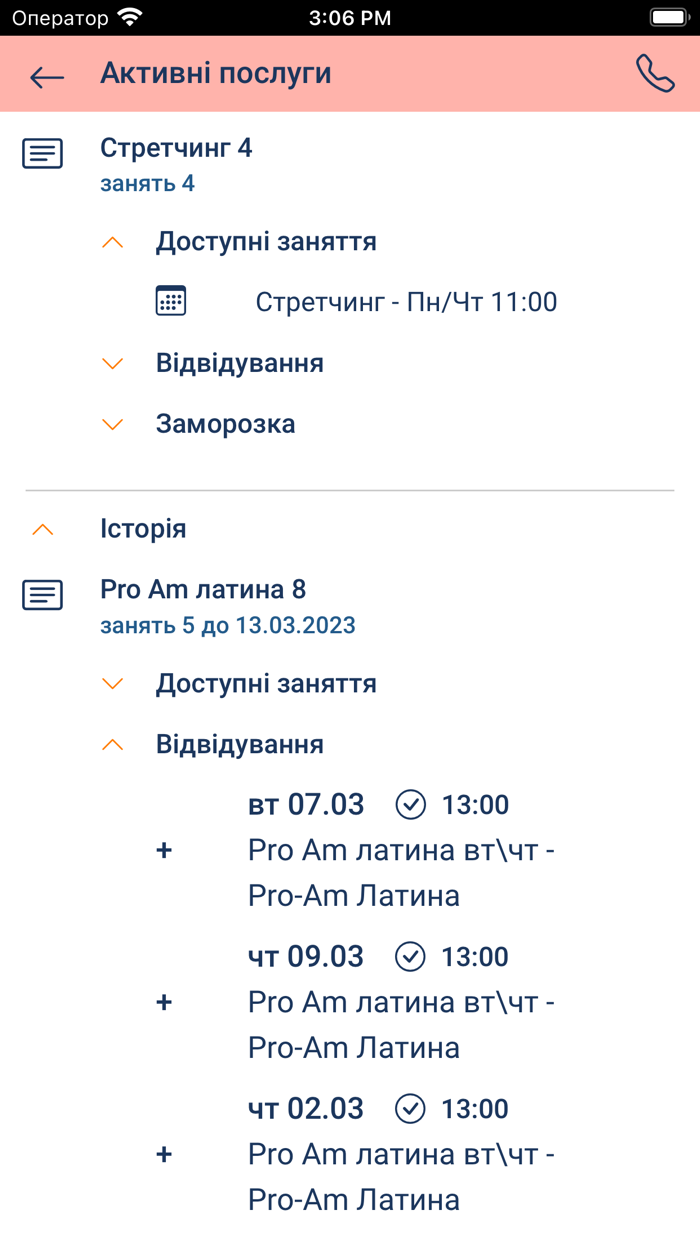The image size is (700, 1244).
Task: Tap the check circle next to чт 02.03
Action: [409, 1108]
